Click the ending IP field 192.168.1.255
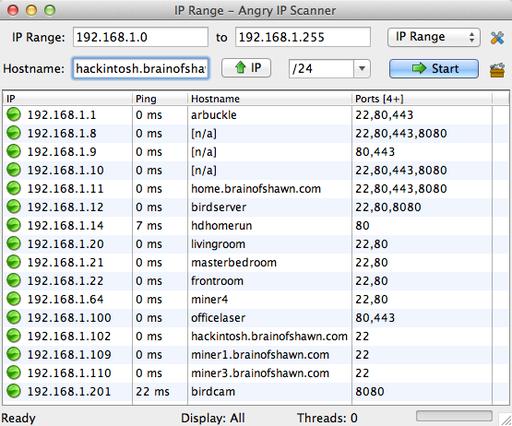 [303, 37]
